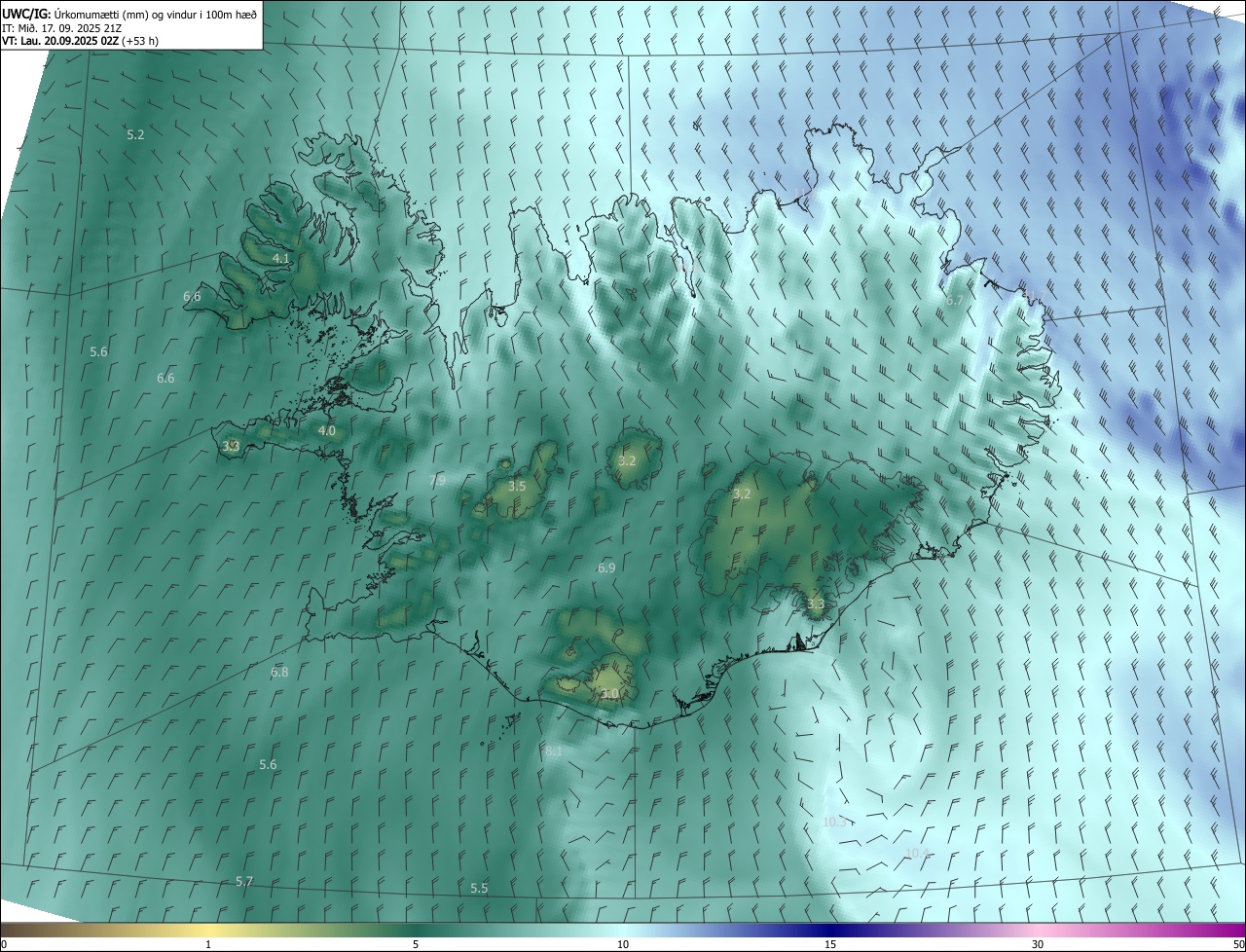Image resolution: width=1246 pixels, height=952 pixels.
Task: Click the 3.0 value label
Action: tap(609, 694)
